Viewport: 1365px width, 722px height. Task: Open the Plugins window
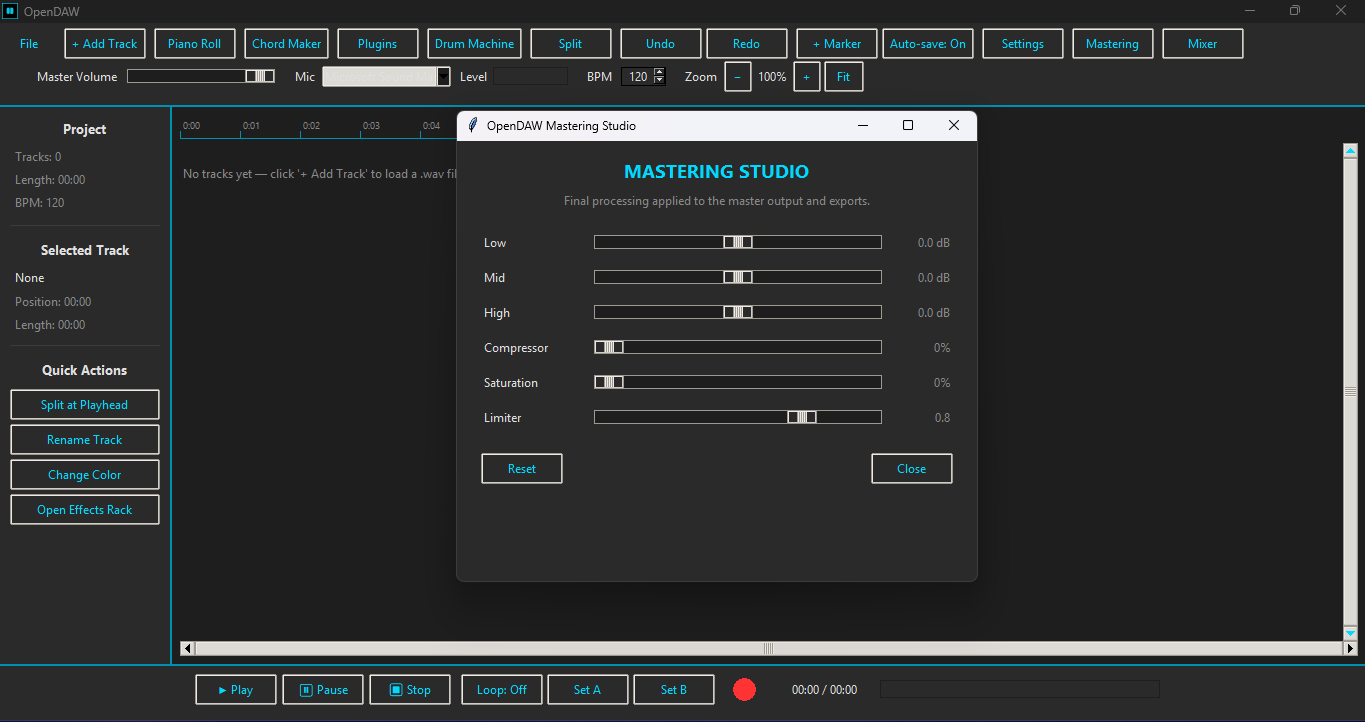tap(378, 44)
